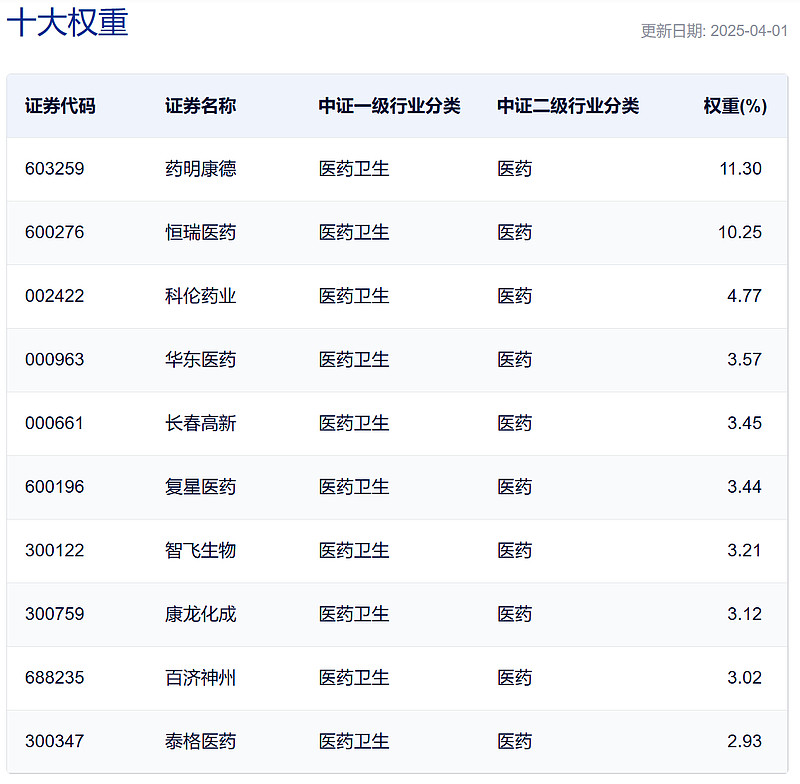Image resolution: width=800 pixels, height=784 pixels.
Task: Click second-level 医药 in the 科伦药业 row
Action: coord(515,296)
